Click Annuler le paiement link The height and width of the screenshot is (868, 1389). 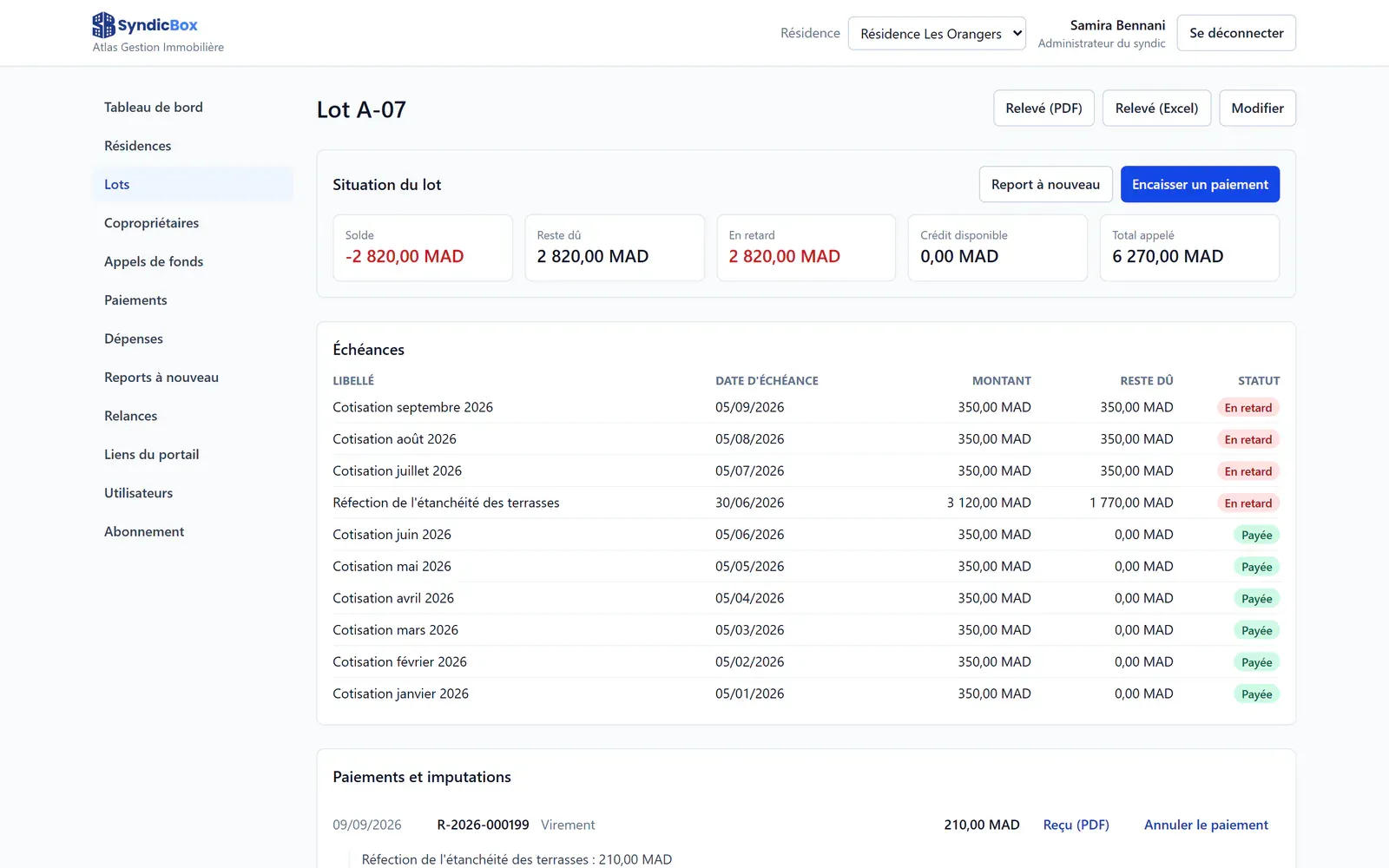tap(1206, 825)
